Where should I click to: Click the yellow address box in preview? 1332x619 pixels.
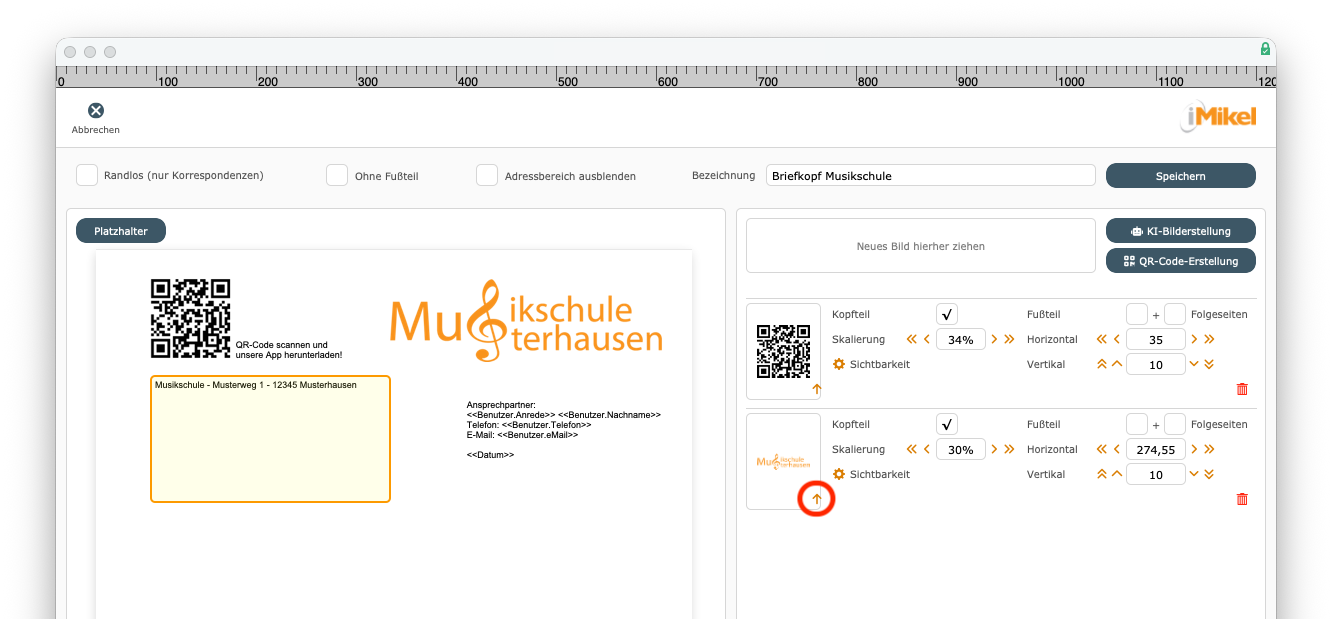tap(270, 439)
